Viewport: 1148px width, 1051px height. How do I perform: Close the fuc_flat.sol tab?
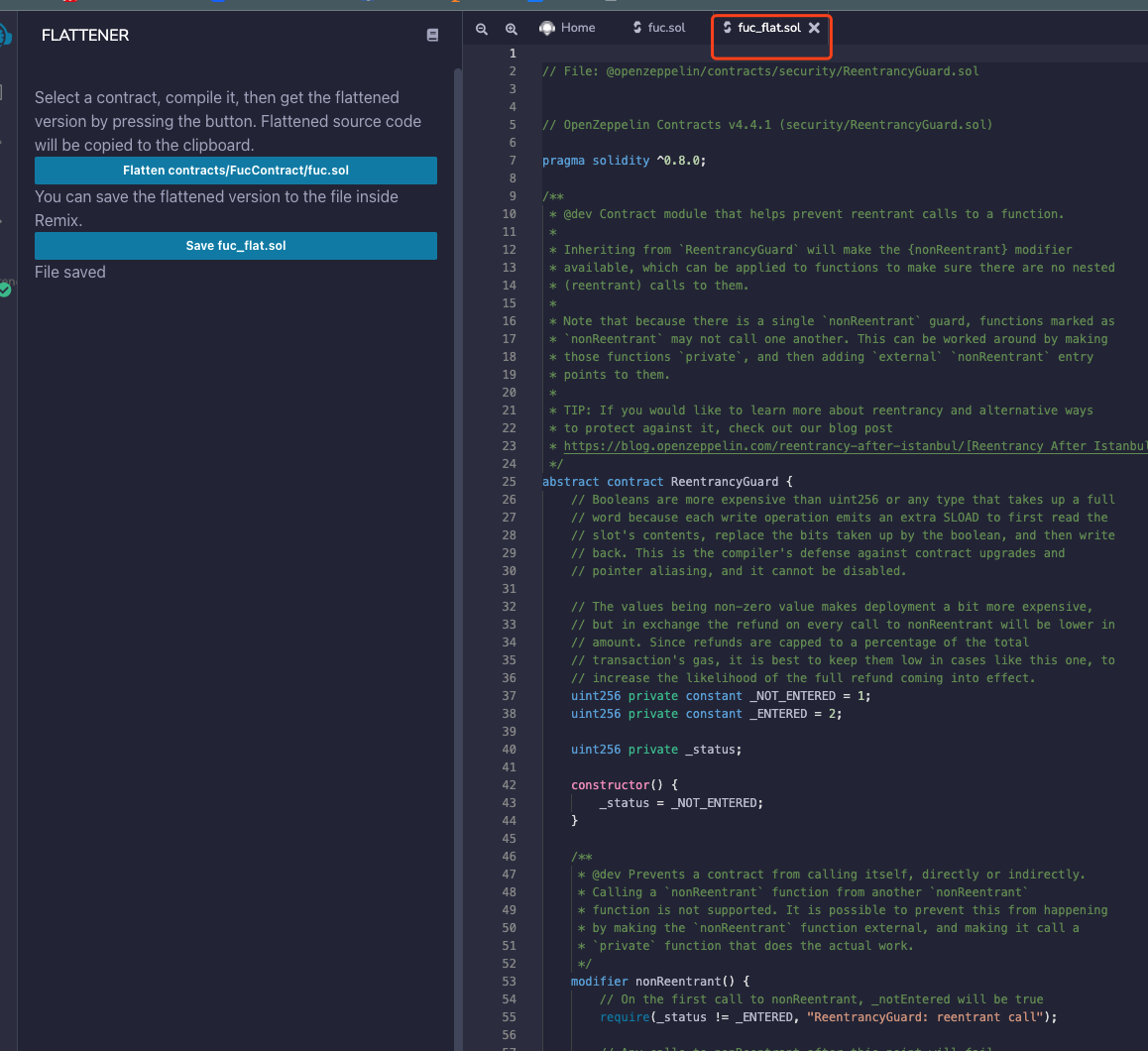click(813, 28)
